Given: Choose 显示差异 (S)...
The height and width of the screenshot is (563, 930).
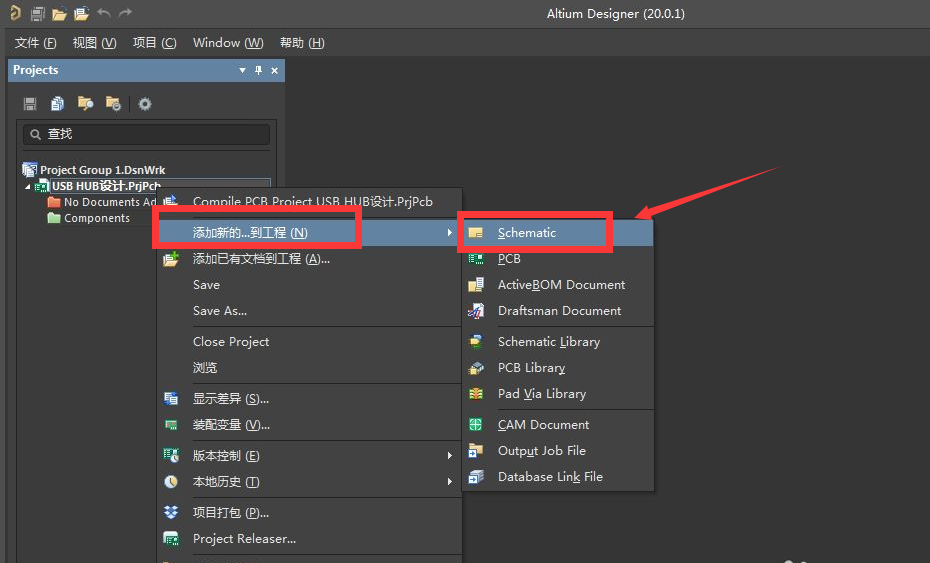Looking at the screenshot, I should click(309, 399).
